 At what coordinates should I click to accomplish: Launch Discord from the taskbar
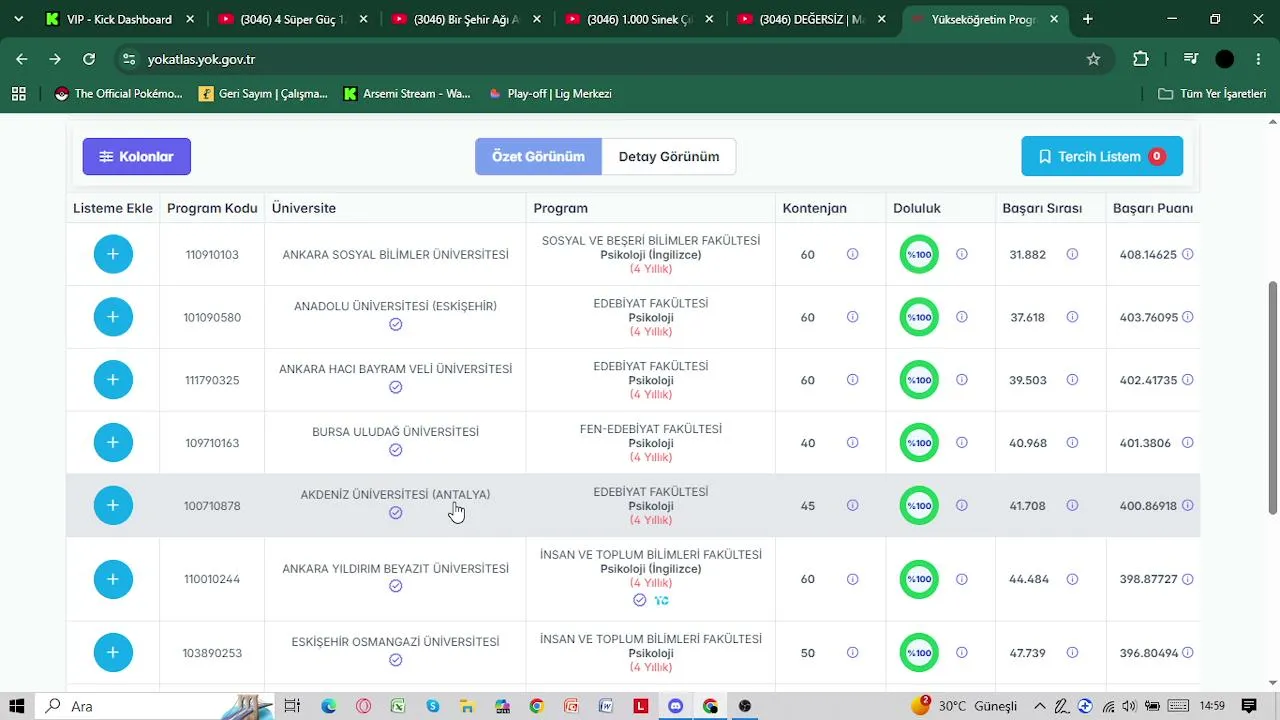pyautogui.click(x=676, y=706)
